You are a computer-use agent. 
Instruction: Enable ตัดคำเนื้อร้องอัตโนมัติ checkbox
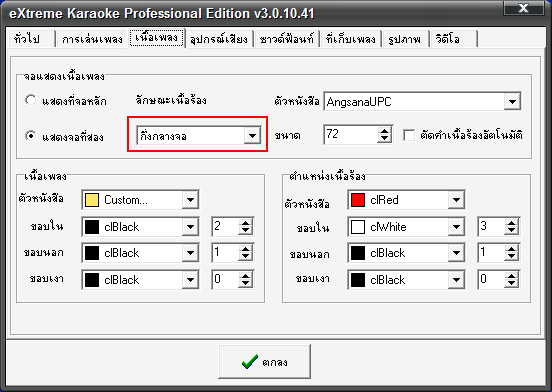pyautogui.click(x=409, y=135)
